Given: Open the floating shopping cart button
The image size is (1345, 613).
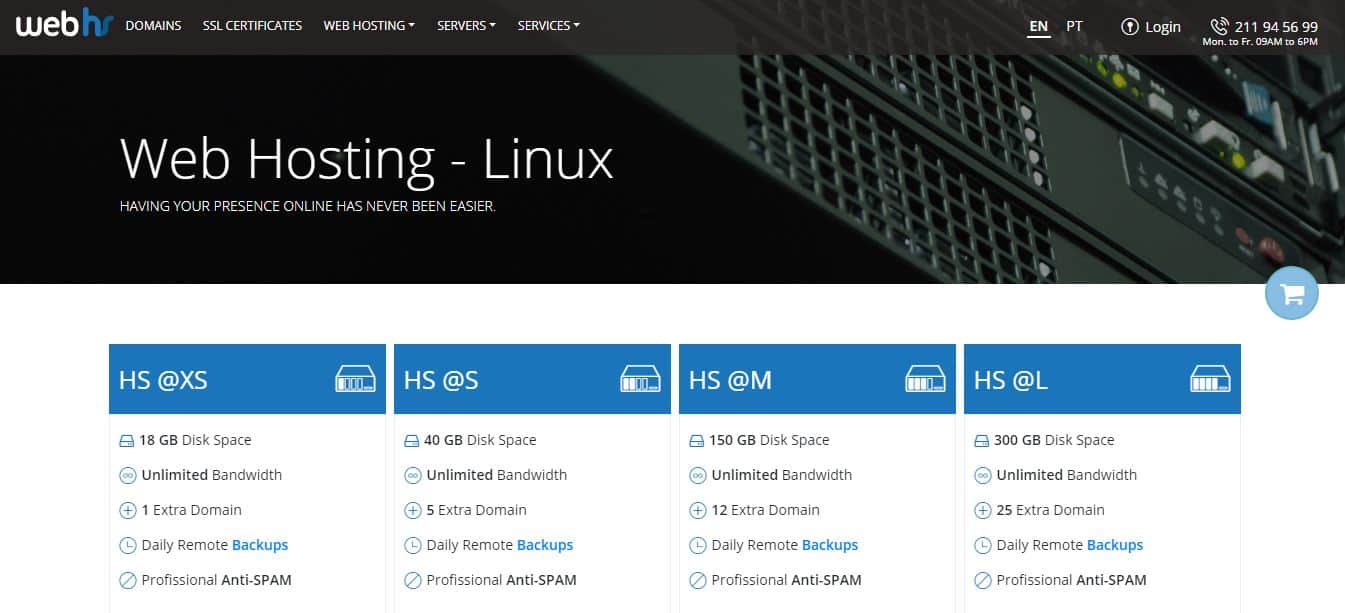Looking at the screenshot, I should (x=1292, y=293).
